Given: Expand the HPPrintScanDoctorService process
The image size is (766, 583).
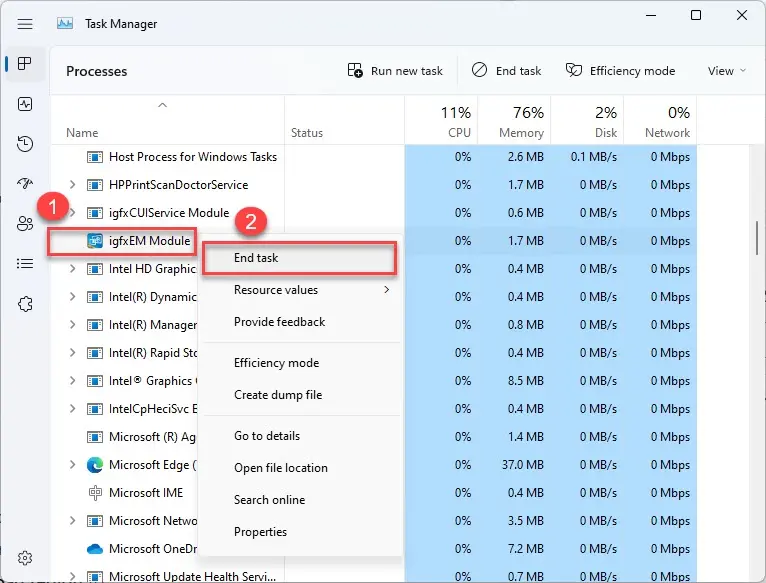Looking at the screenshot, I should tap(72, 185).
